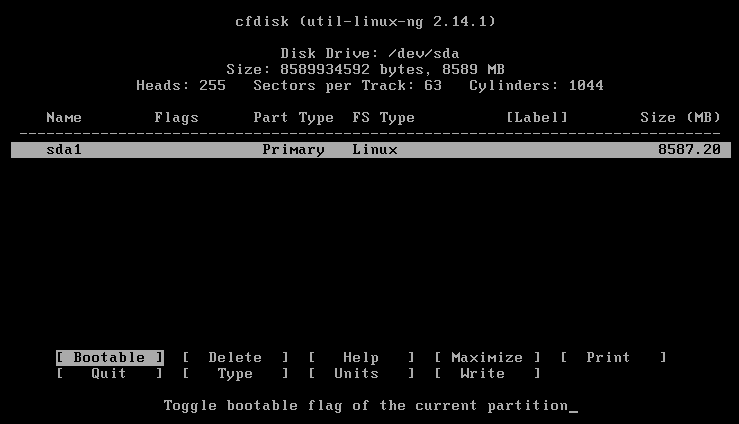Click the Flags column header
Viewport: 739px width, 424px height.
[x=176, y=117]
